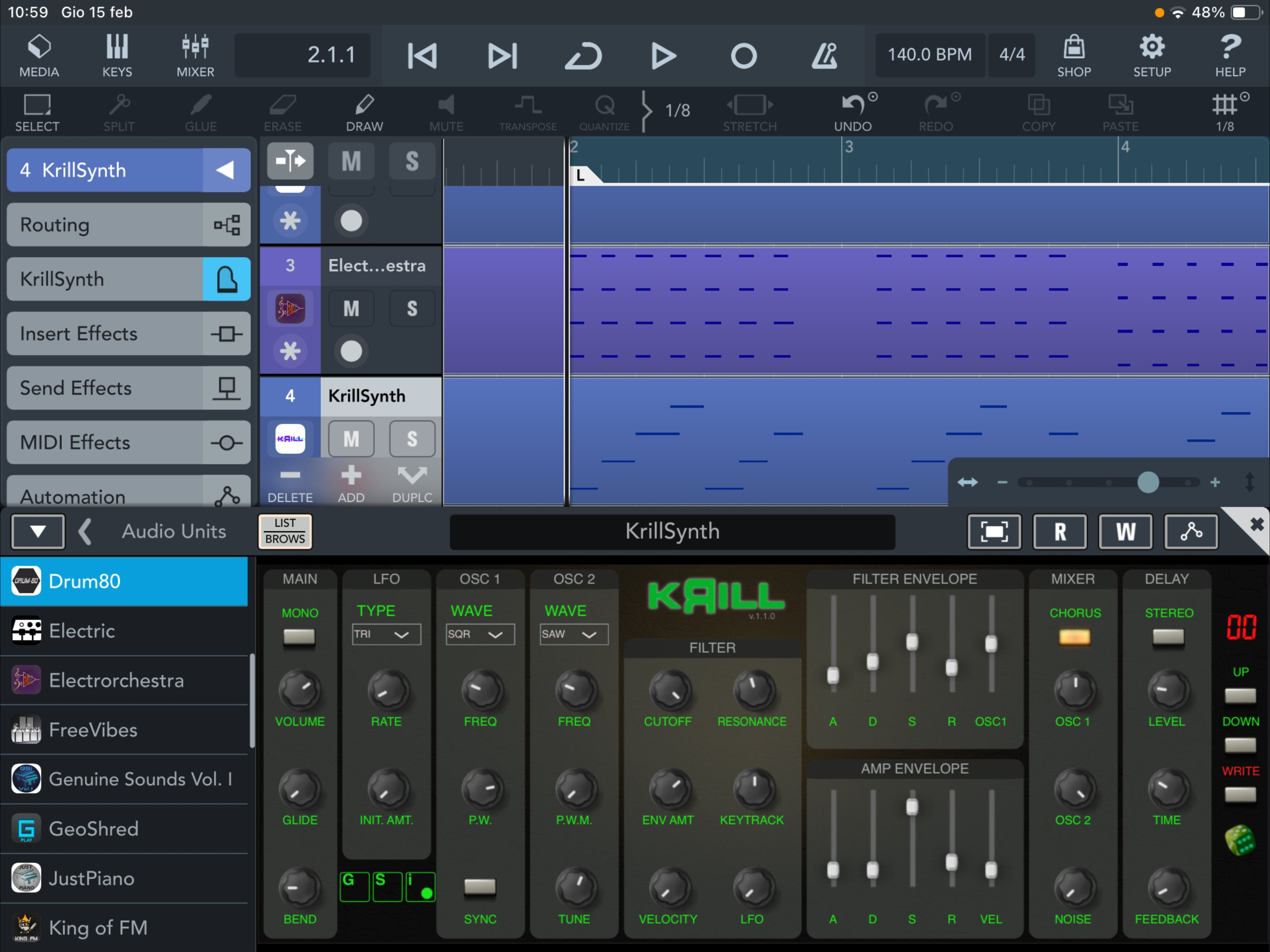Select Electrorchestra in Audio Units list
This screenshot has height=952, width=1270.
124,681
